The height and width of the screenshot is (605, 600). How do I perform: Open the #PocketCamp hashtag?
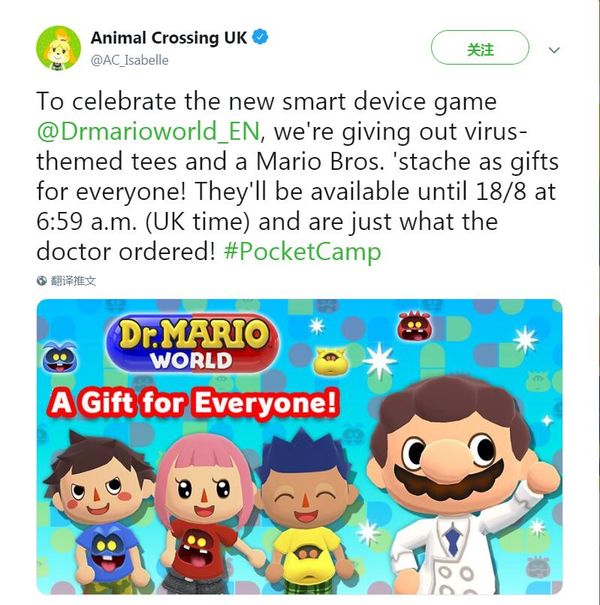coord(303,252)
